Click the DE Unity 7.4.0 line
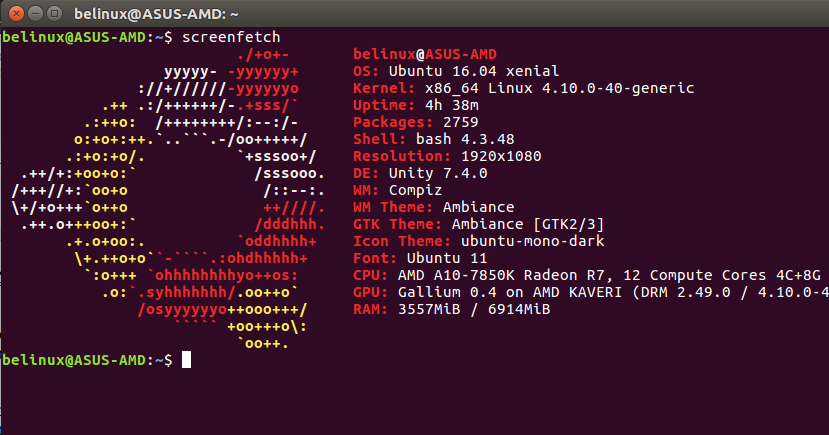 [x=420, y=173]
